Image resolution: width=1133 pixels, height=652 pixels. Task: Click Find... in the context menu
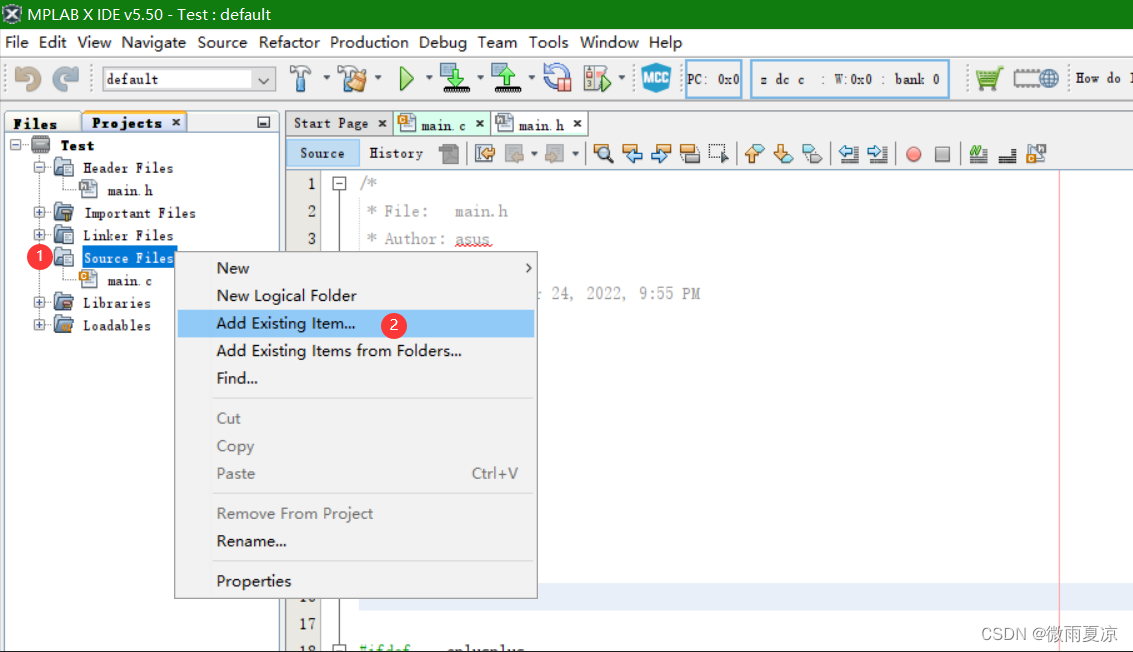click(356, 378)
